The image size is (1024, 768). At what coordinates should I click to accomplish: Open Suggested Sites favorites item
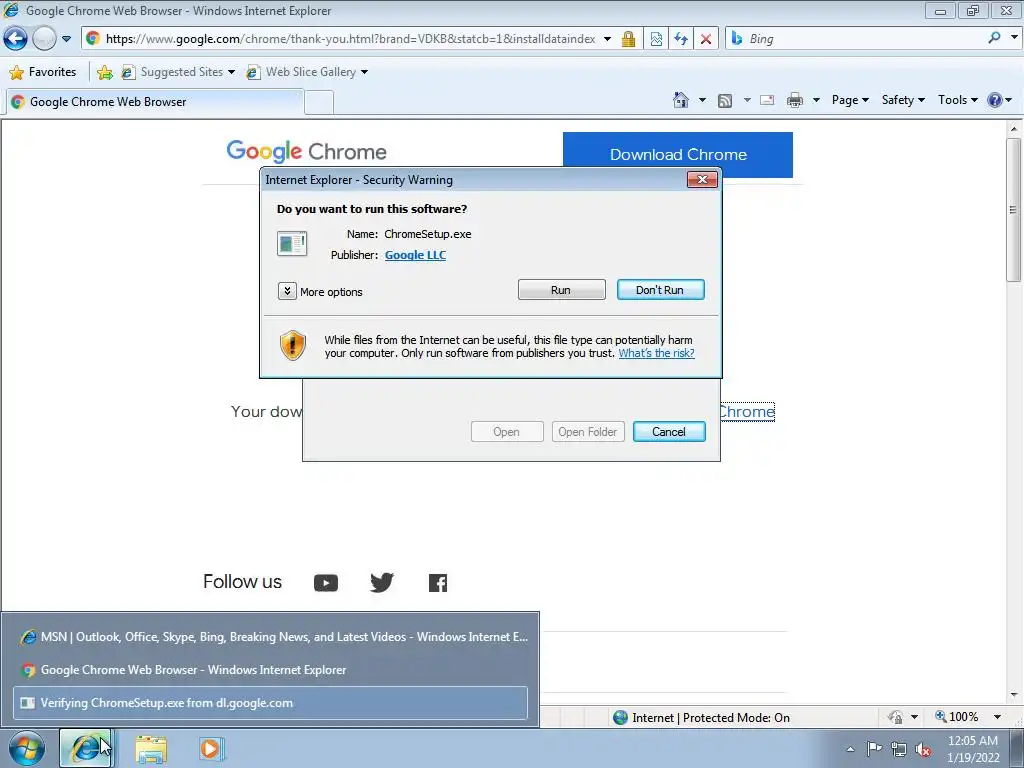(178, 72)
